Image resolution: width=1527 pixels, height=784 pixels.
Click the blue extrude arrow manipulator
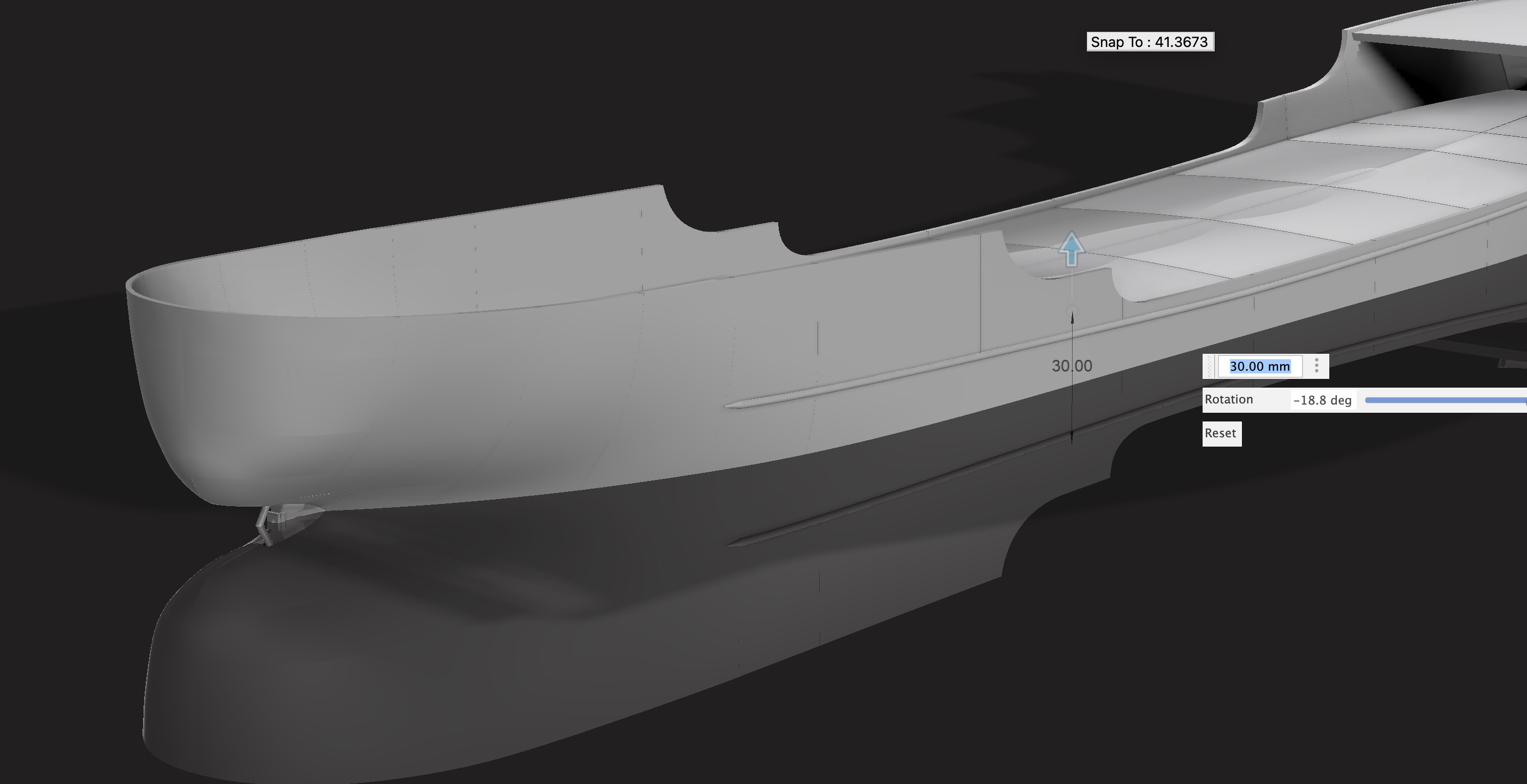[x=1071, y=249]
